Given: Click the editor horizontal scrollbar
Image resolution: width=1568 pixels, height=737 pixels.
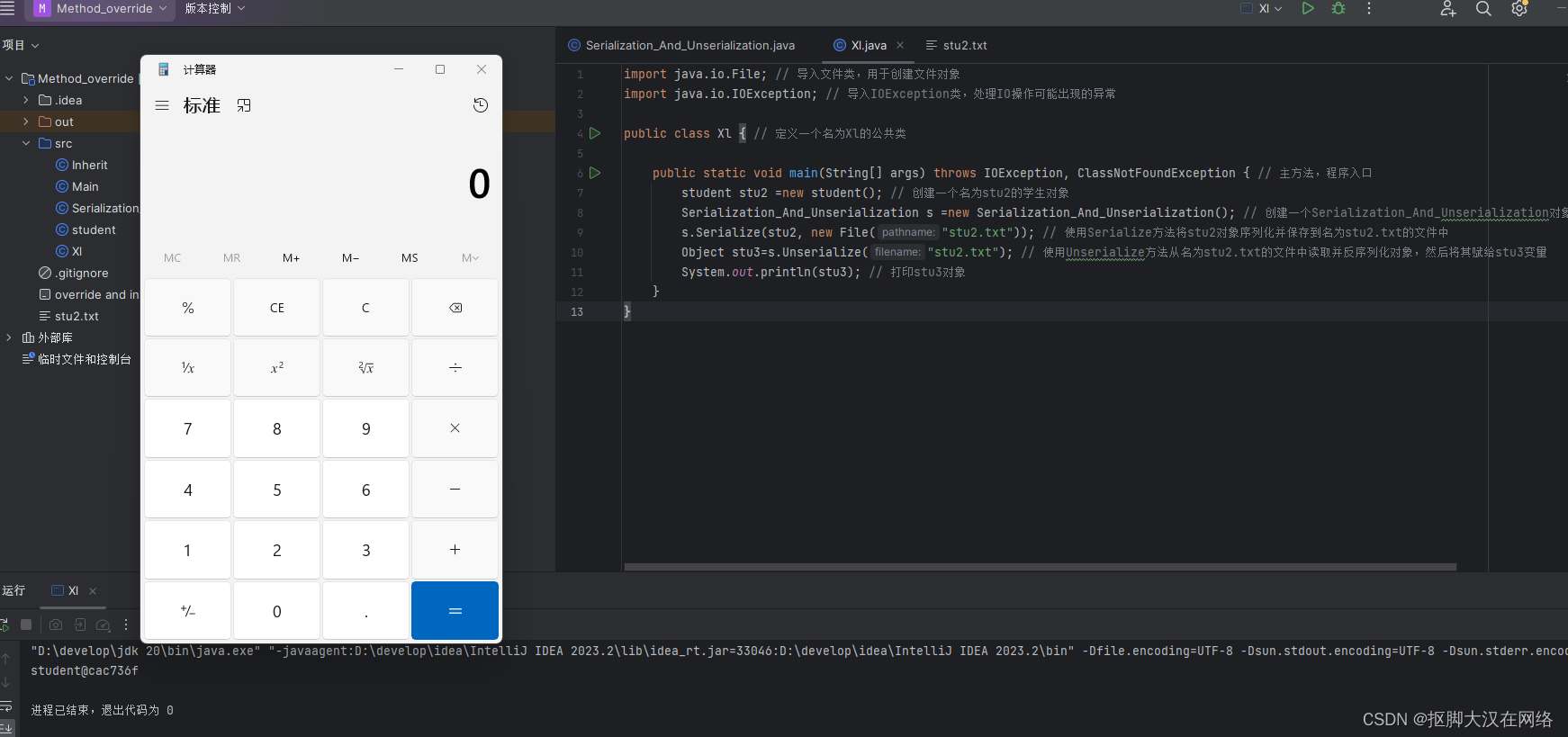Looking at the screenshot, I should pyautogui.click(x=1040, y=567).
